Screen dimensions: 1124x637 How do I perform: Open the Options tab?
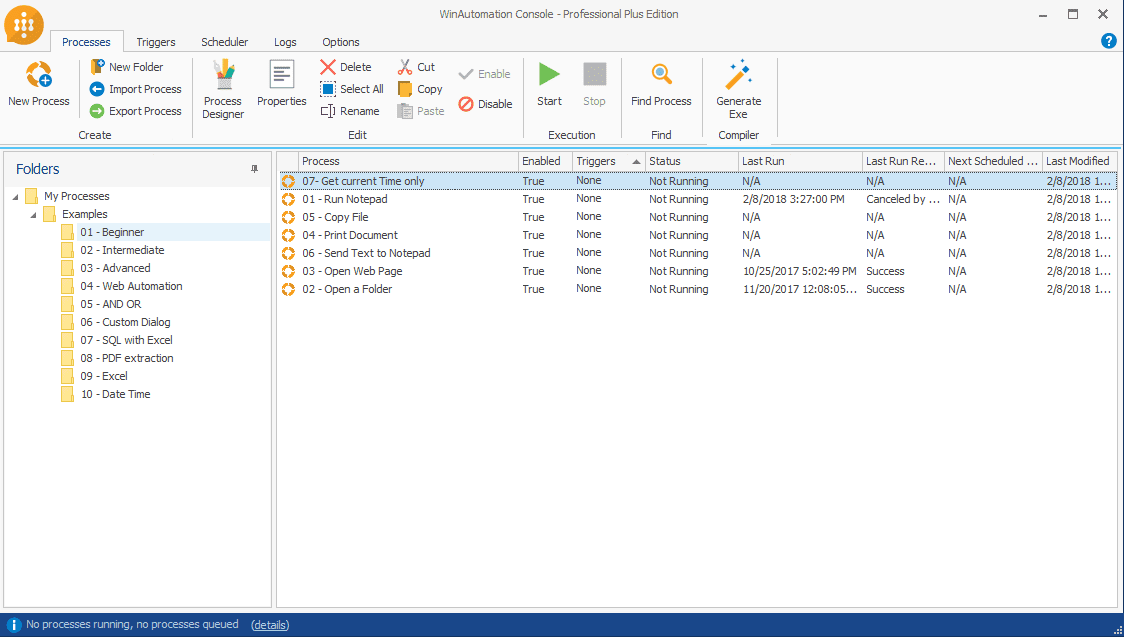click(x=340, y=42)
